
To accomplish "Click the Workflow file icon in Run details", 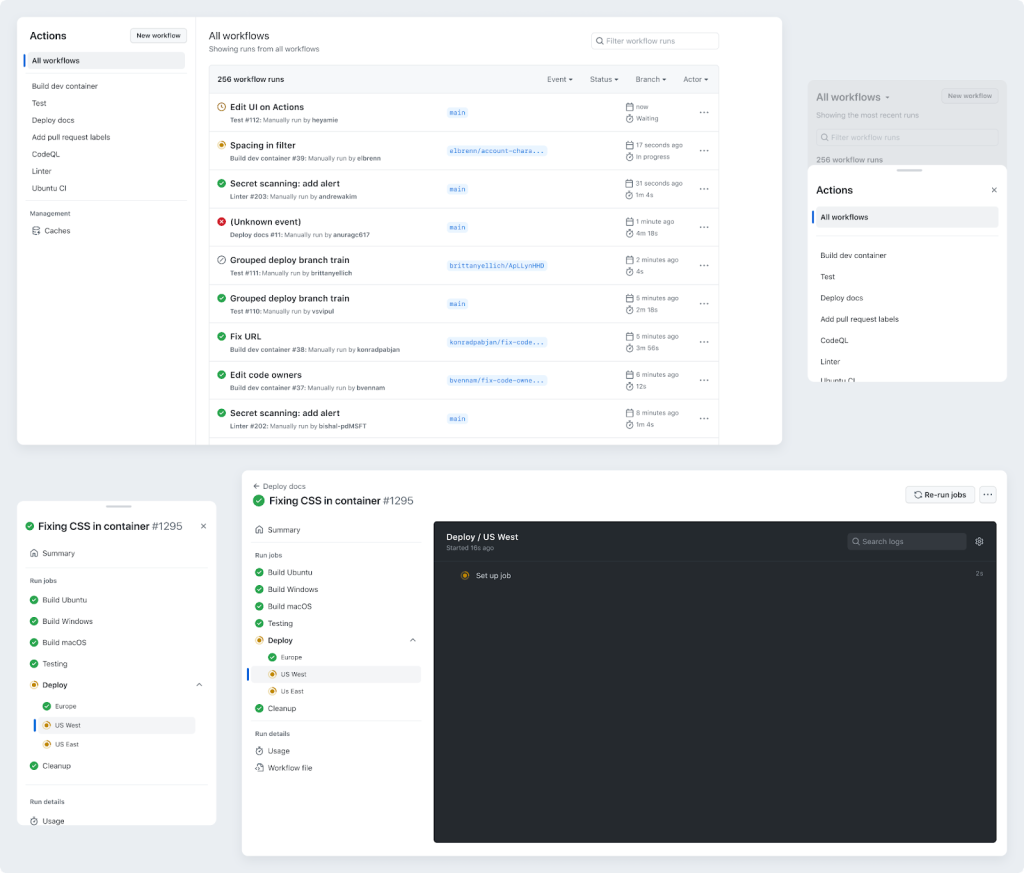I will (x=259, y=768).
